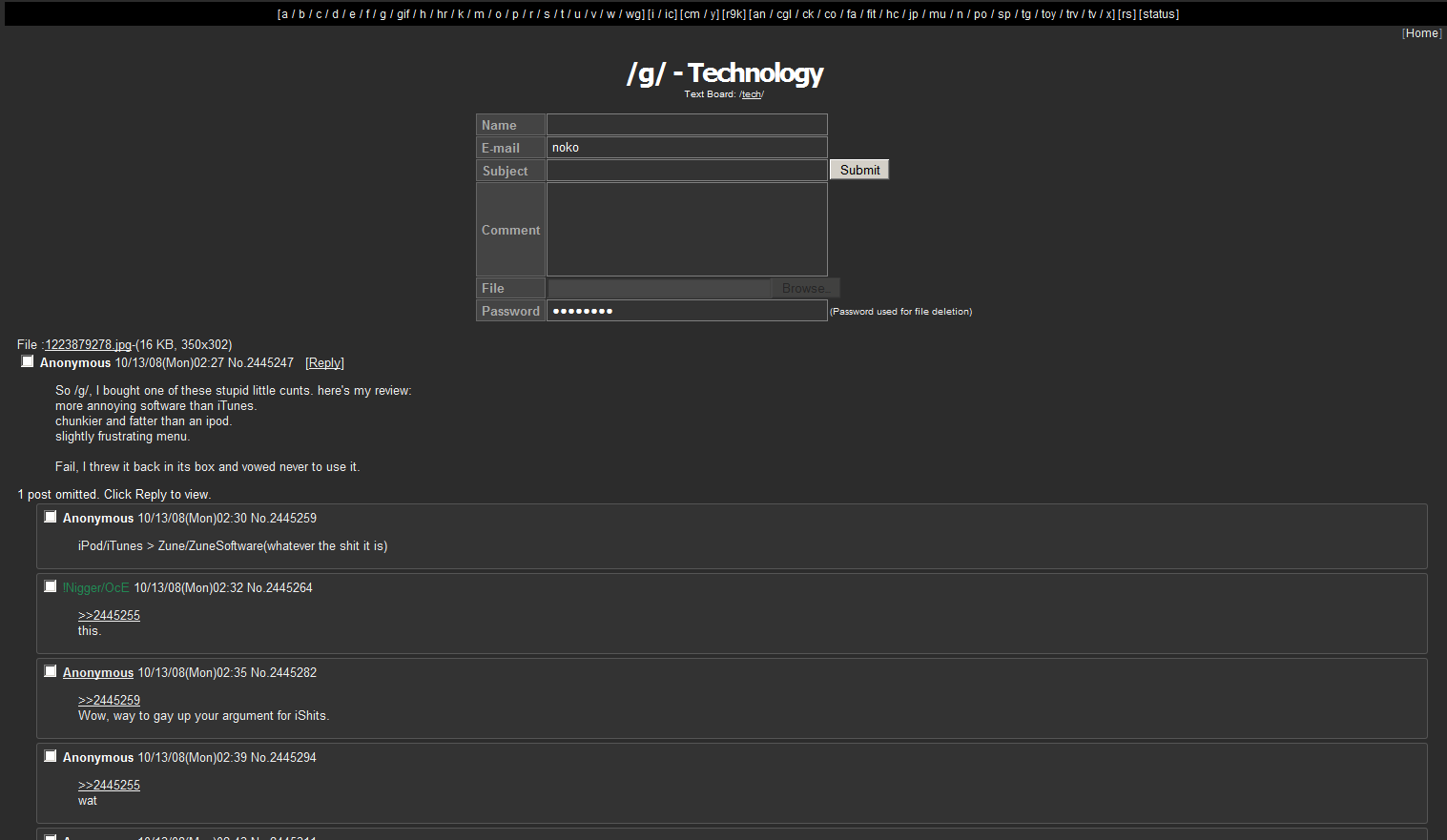The image size is (1447, 840).
Task: Place cursor in the Comment textarea
Action: [x=687, y=230]
